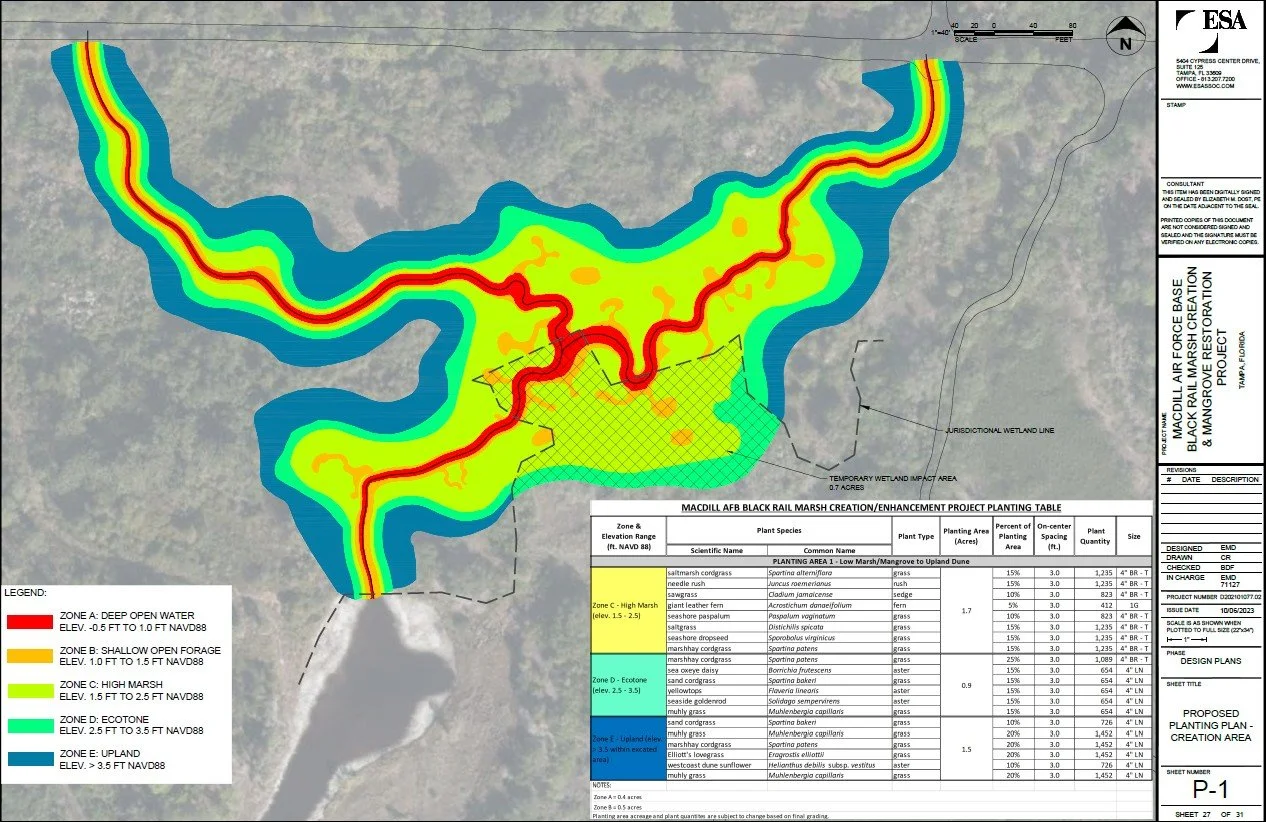Click the 'Zone E - Upland' table cell
This screenshot has height=822, width=1266.
point(629,748)
